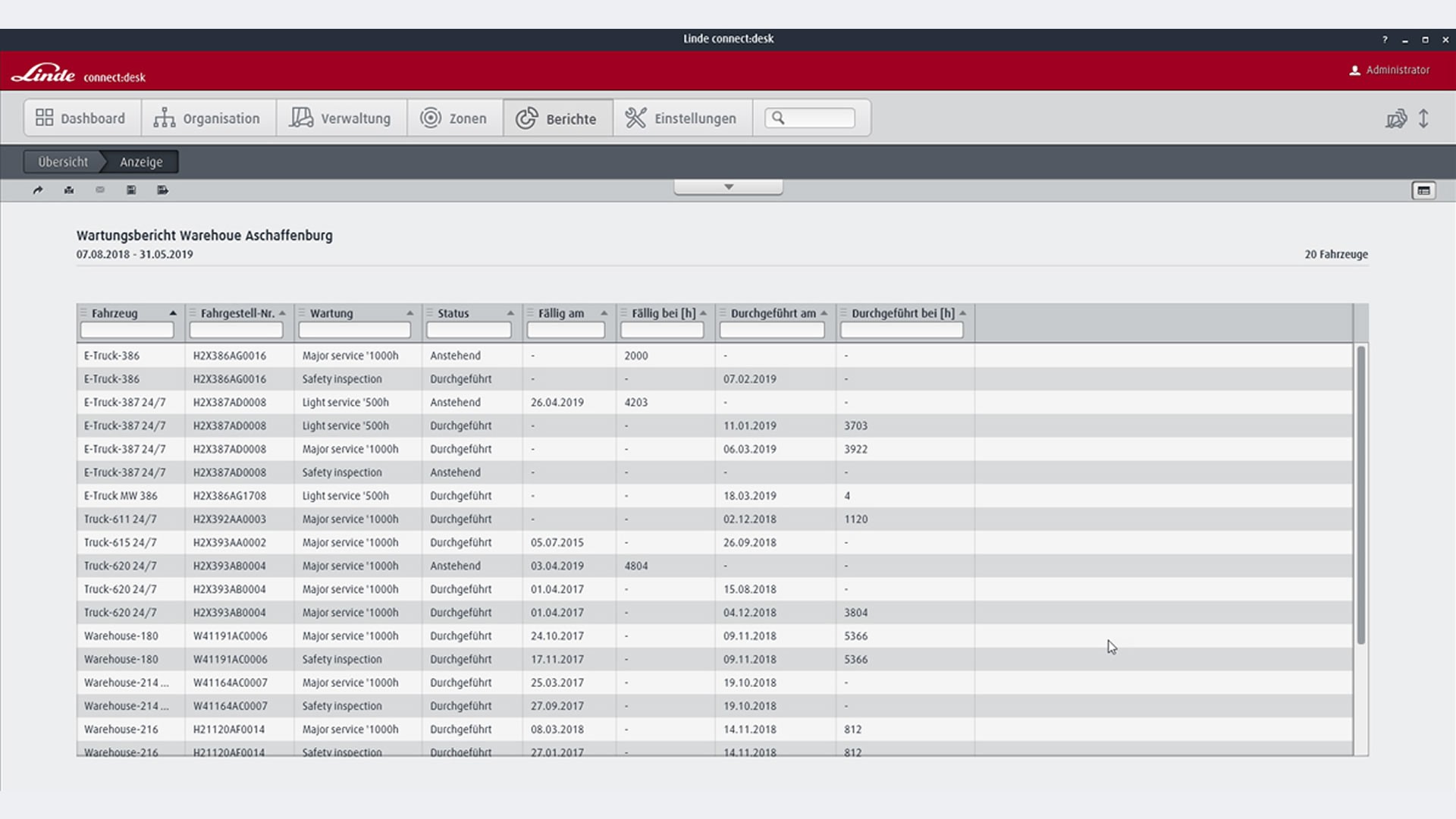This screenshot has width=1456, height=819.
Task: Click the forklift truck icon top right
Action: pos(1396,118)
